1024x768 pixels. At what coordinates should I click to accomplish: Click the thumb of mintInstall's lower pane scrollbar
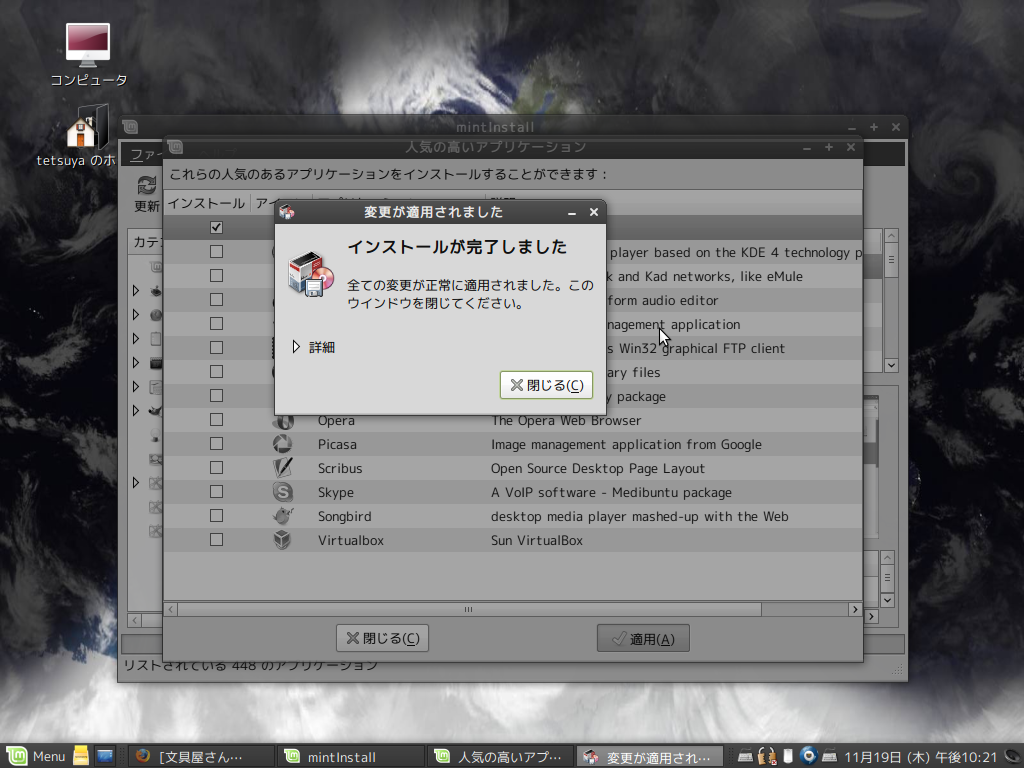pyautogui.click(x=887, y=578)
